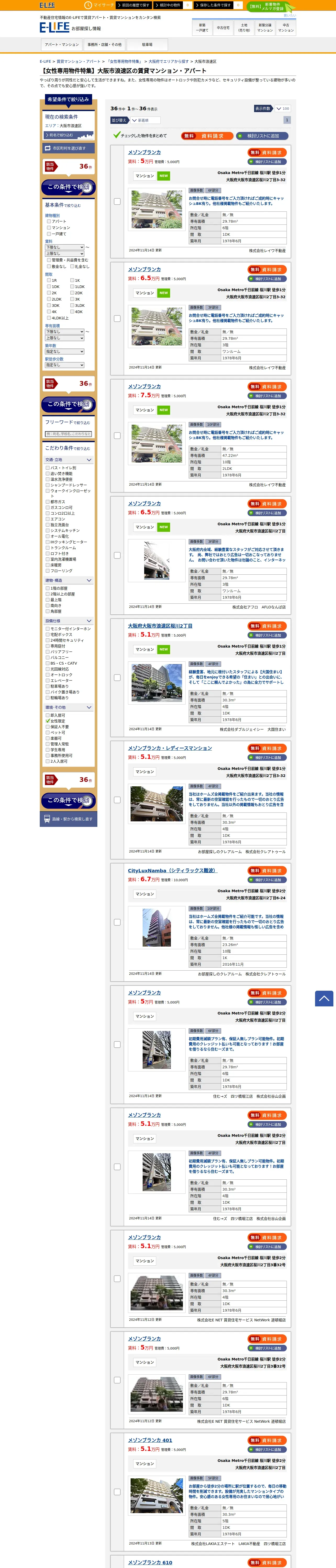Click 町名で絞り込む button
The height and width of the screenshot is (1568, 336).
68,135
